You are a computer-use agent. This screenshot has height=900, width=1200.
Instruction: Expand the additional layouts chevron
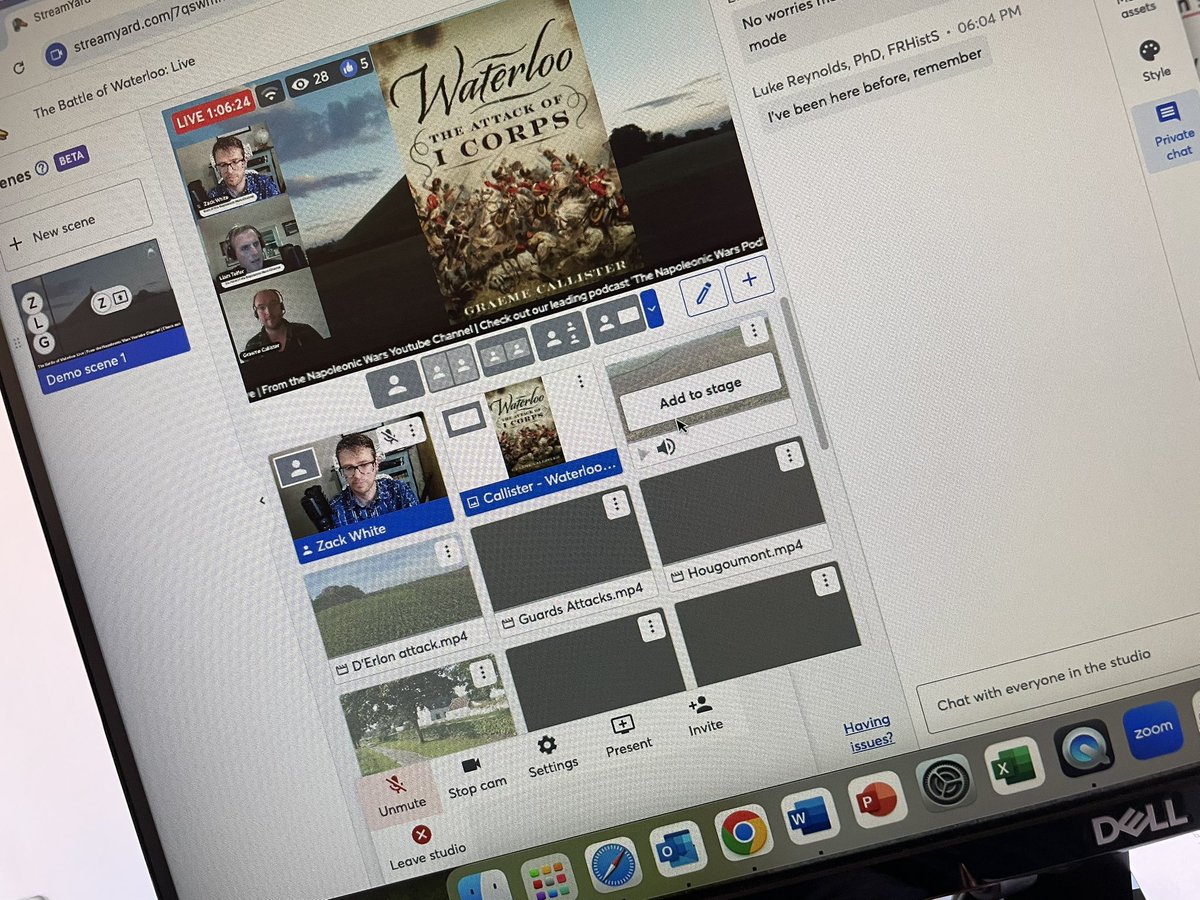pyautogui.click(x=653, y=310)
